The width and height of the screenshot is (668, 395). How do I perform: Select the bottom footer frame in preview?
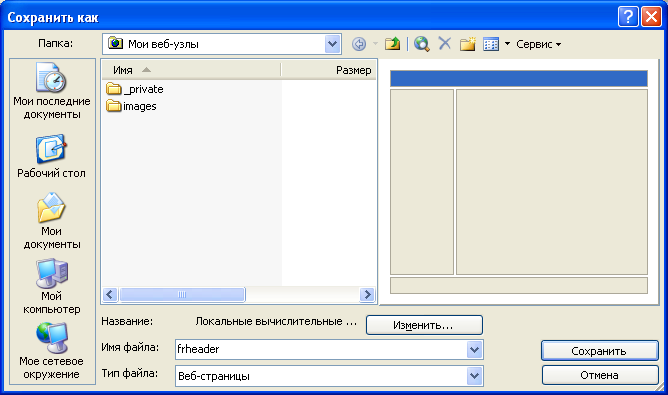pyautogui.click(x=519, y=285)
